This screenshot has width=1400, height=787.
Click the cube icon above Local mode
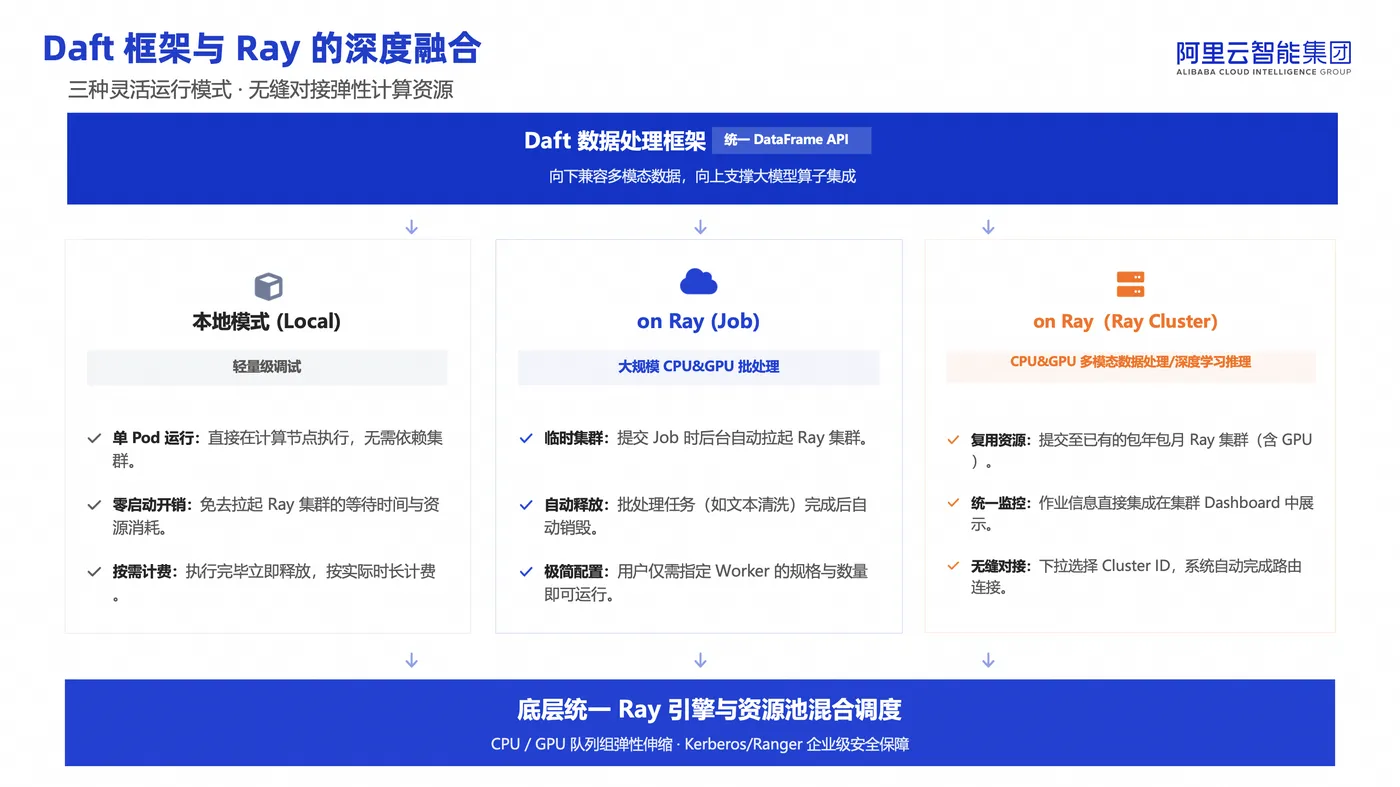coord(268,287)
